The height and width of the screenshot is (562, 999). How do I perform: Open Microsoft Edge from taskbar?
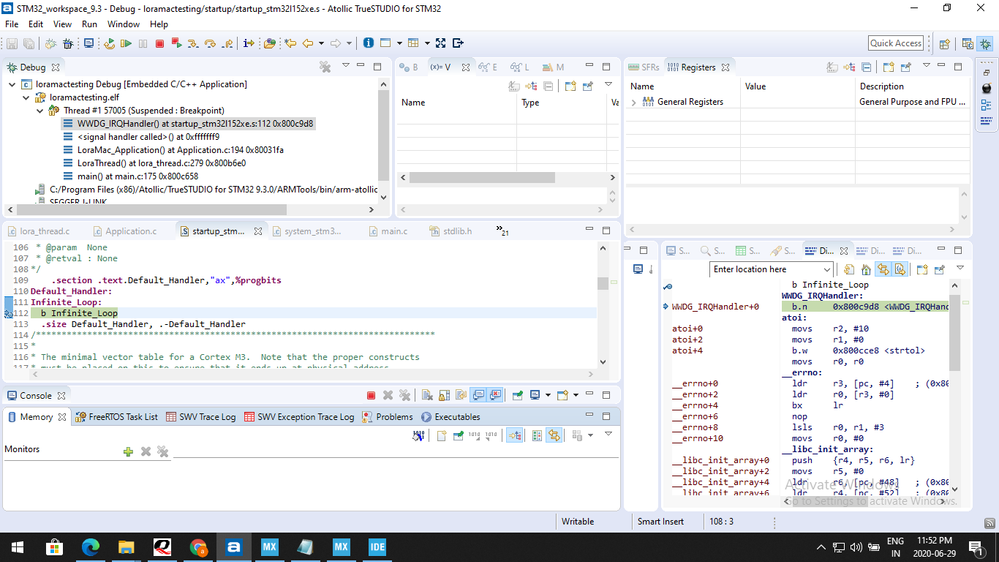[x=90, y=547]
